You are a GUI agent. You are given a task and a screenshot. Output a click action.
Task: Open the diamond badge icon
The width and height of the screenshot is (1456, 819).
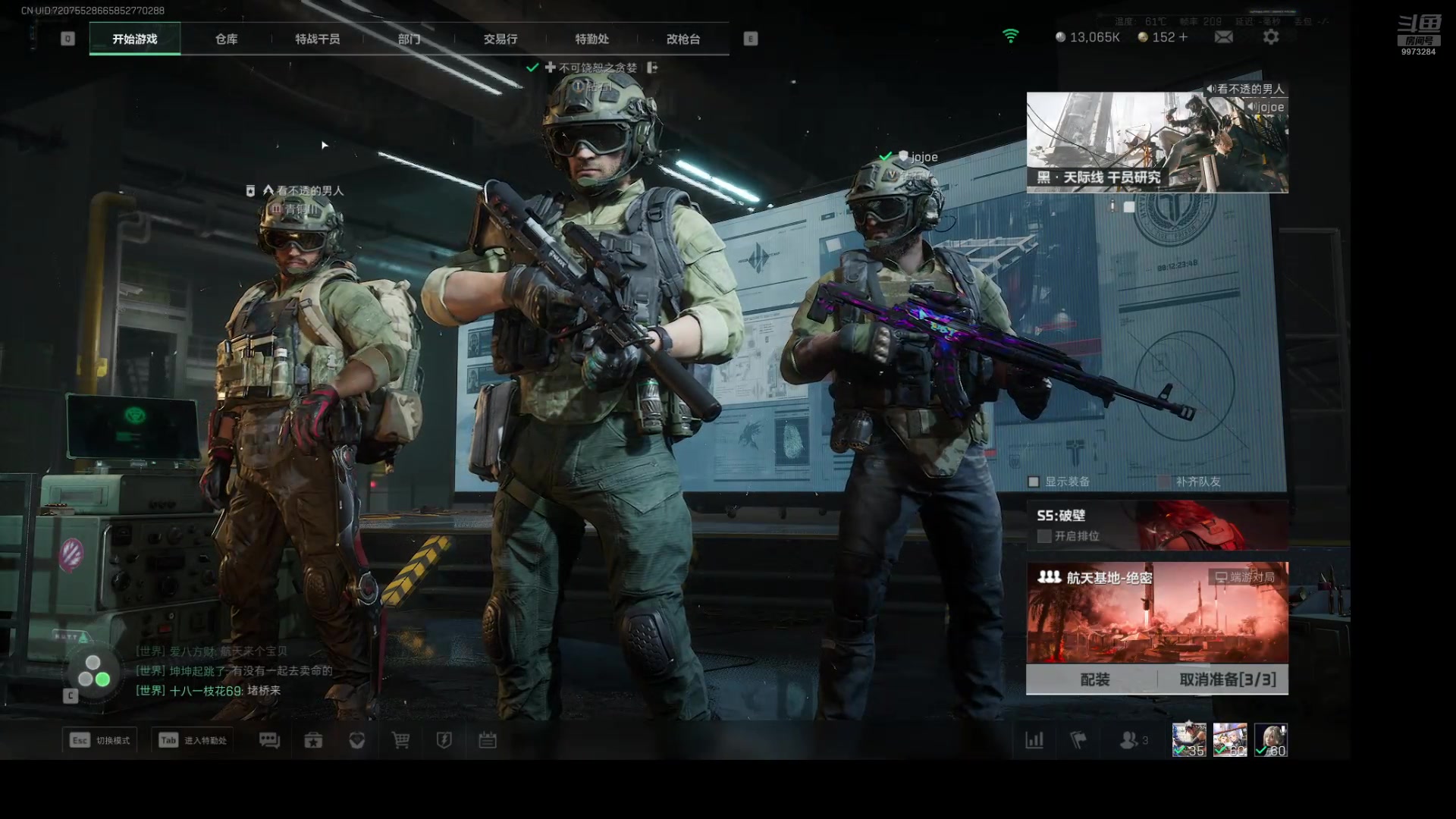pyautogui.click(x=357, y=740)
